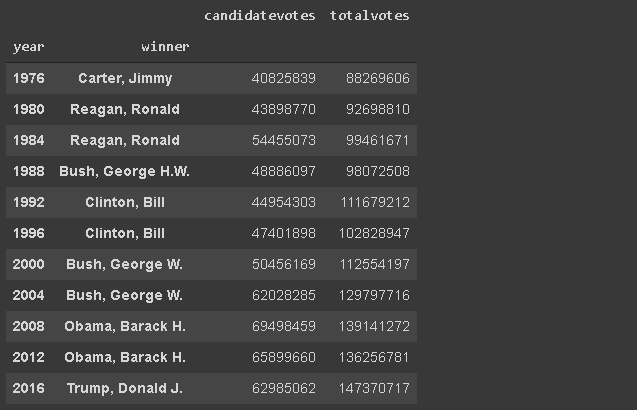
Task: Select the 2008 year cell
Action: 29,326
